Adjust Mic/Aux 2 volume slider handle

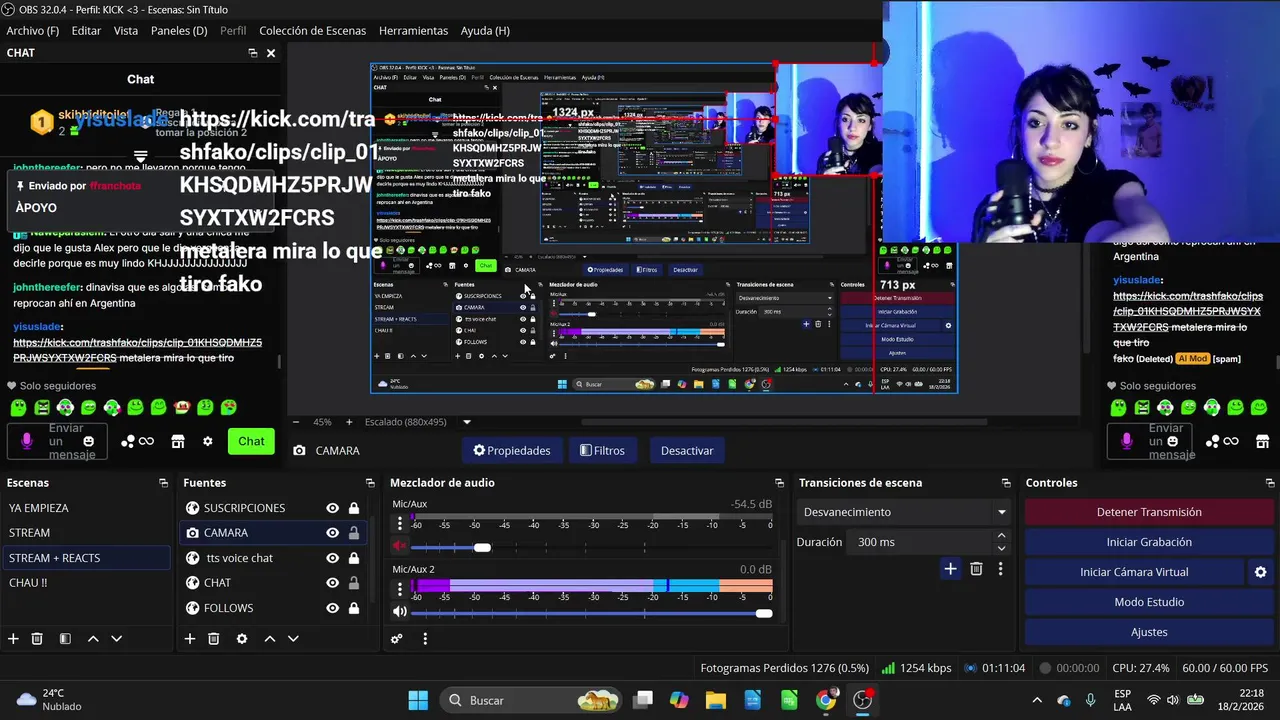(764, 613)
